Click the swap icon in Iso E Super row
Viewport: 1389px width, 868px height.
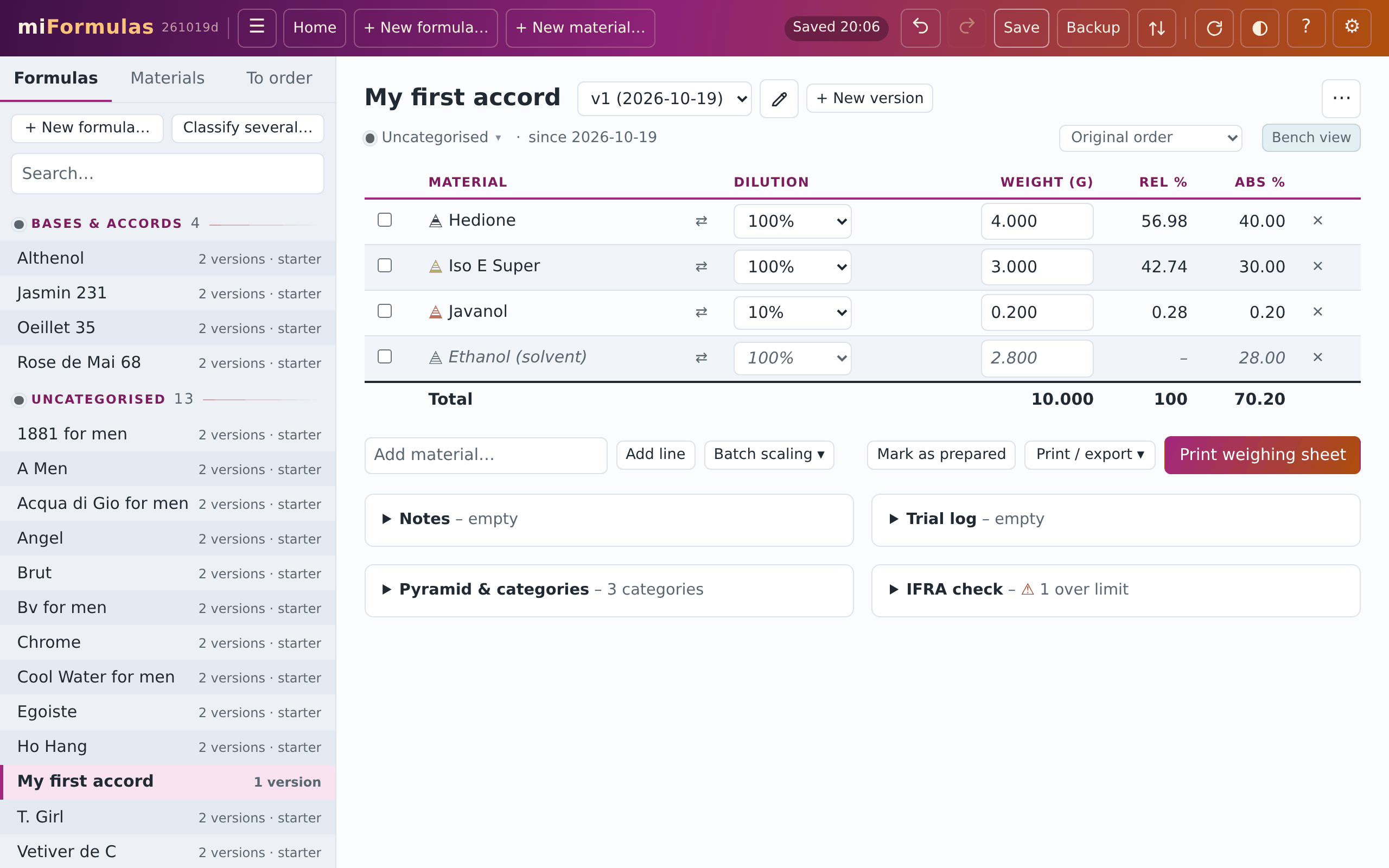pyautogui.click(x=702, y=266)
